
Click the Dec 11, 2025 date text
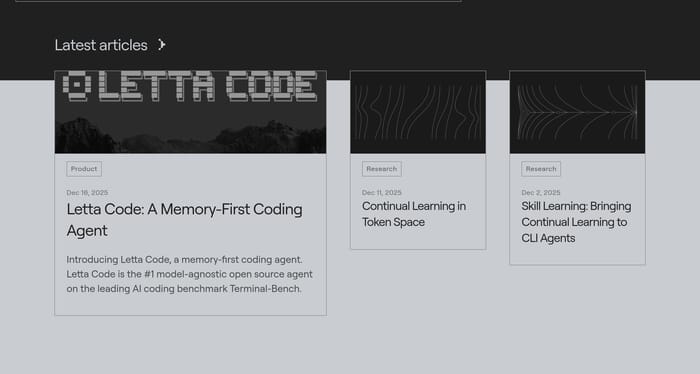coord(382,193)
